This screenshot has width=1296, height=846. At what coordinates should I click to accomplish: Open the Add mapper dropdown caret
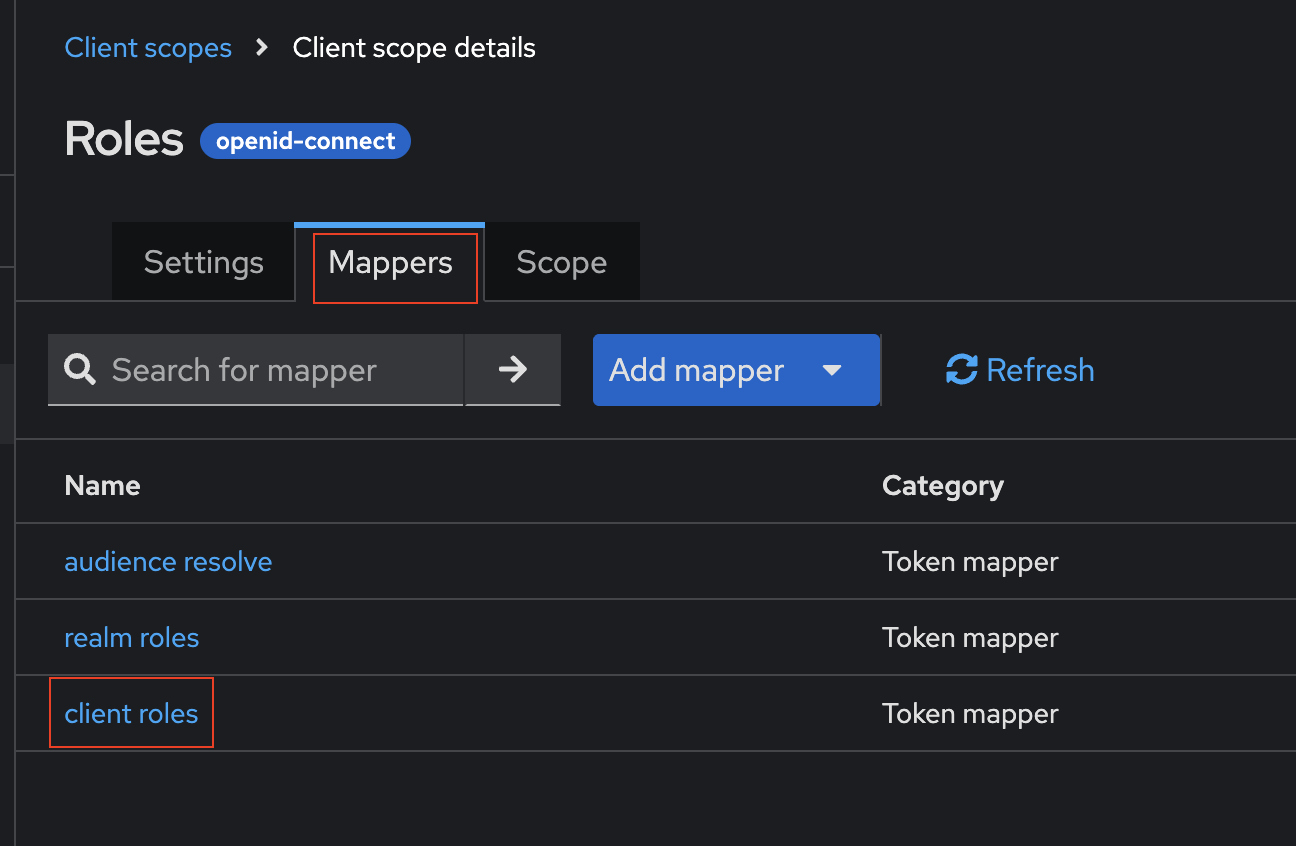point(831,370)
